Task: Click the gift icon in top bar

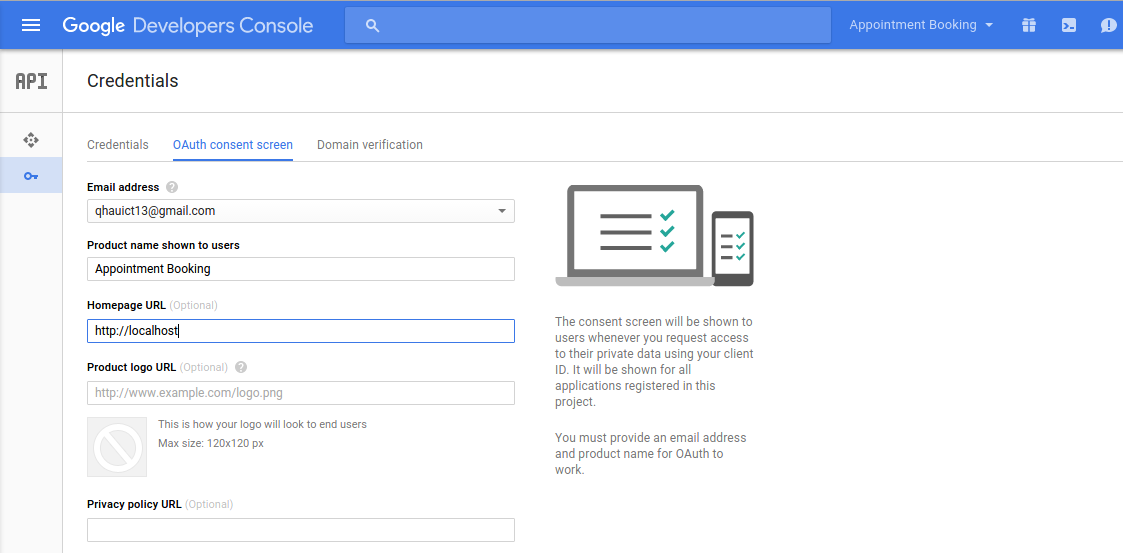Action: pyautogui.click(x=1028, y=25)
